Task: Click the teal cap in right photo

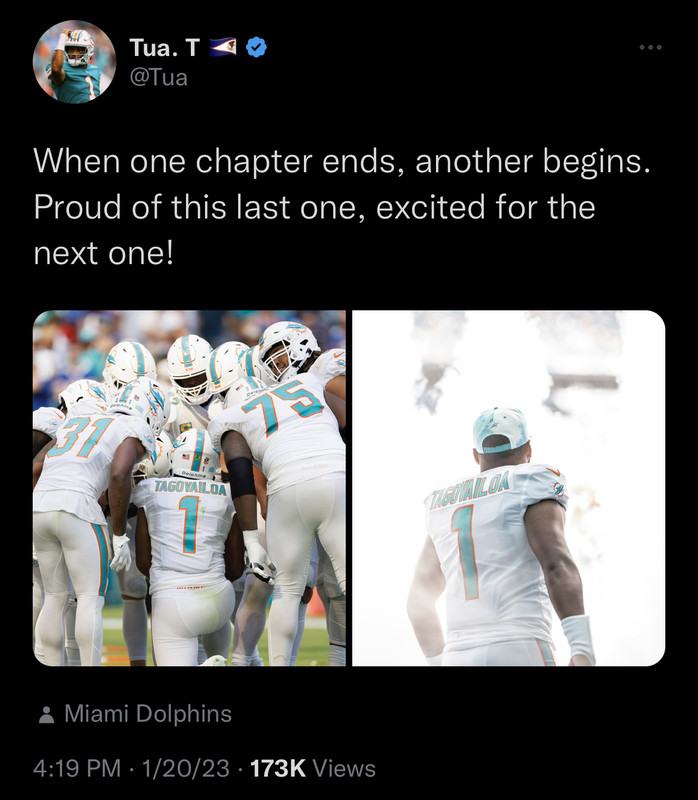Action: [x=501, y=430]
